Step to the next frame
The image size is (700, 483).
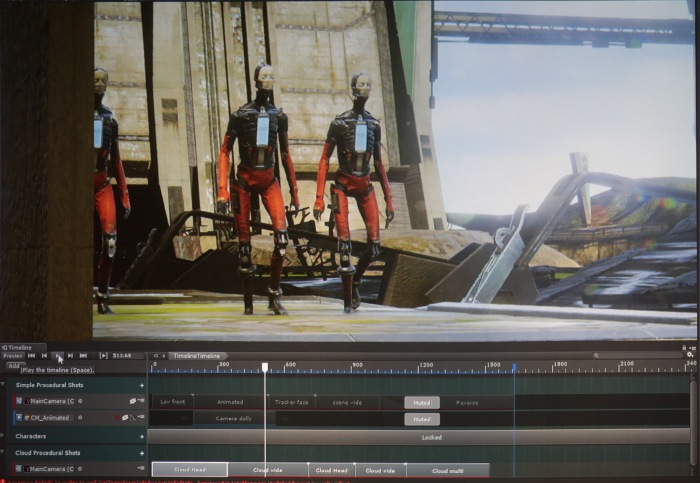(x=70, y=356)
